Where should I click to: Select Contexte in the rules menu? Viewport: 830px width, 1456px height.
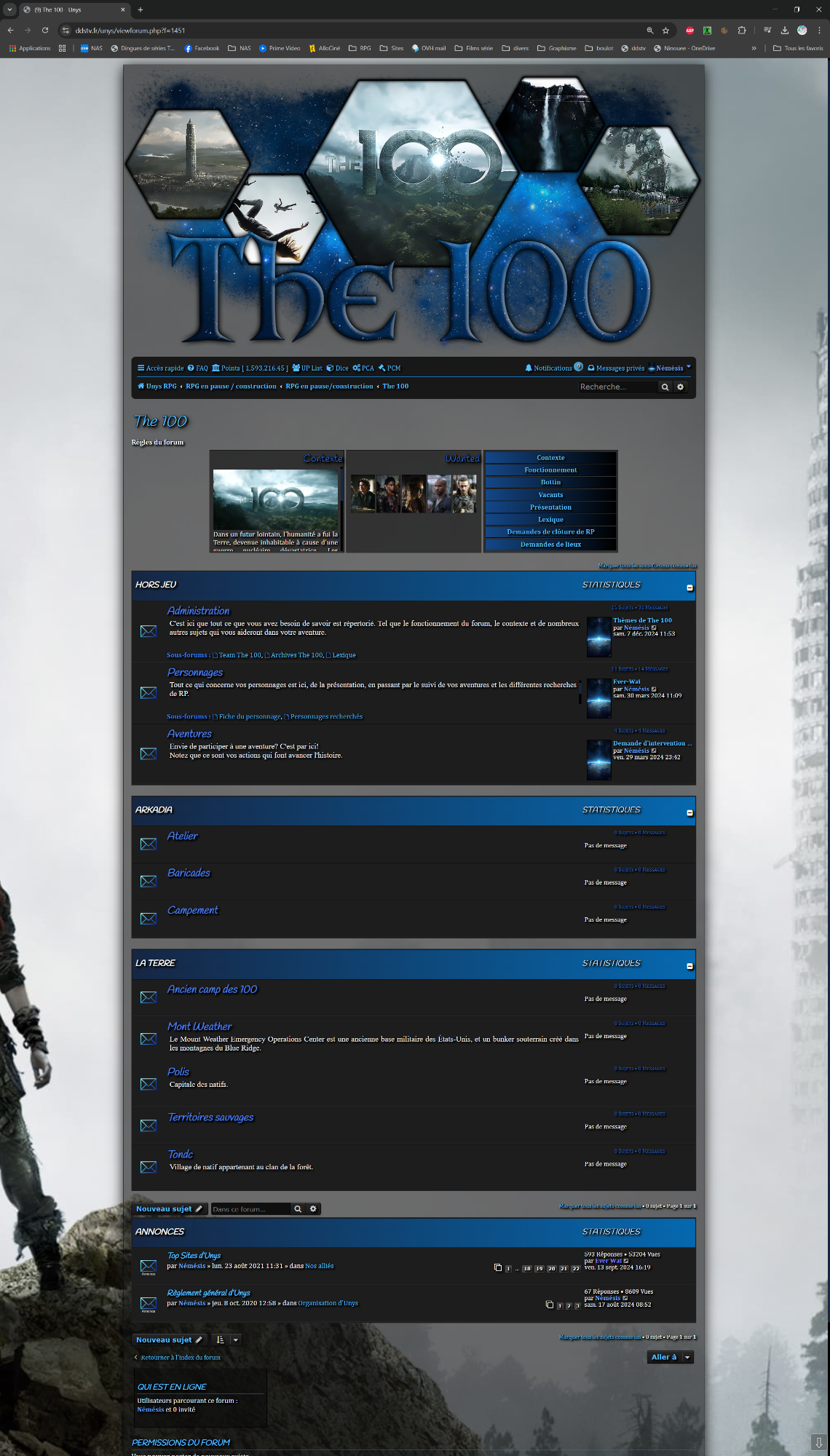[x=551, y=458]
